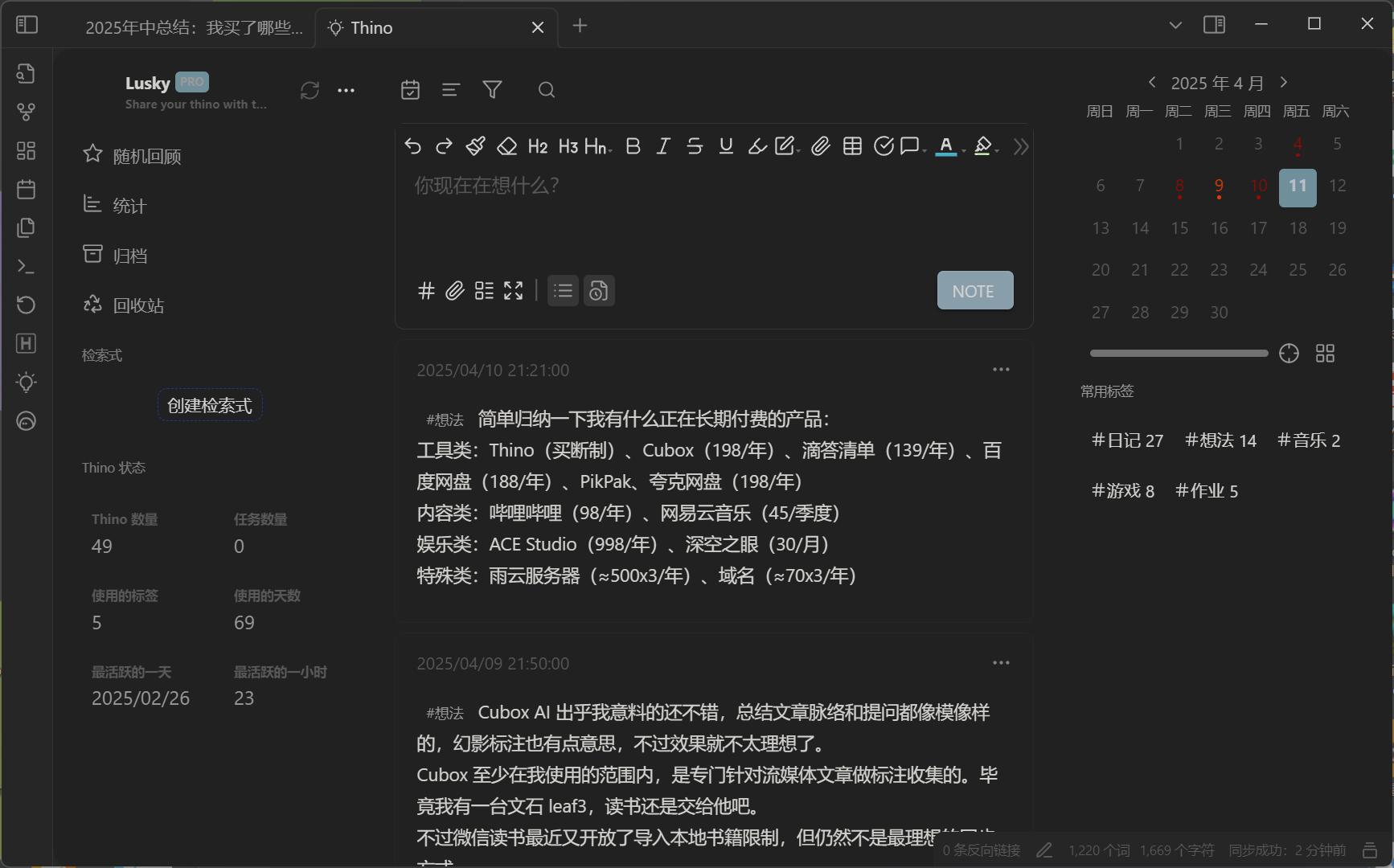Open the graph view ribbon icon
The image size is (1394, 868).
27,112
